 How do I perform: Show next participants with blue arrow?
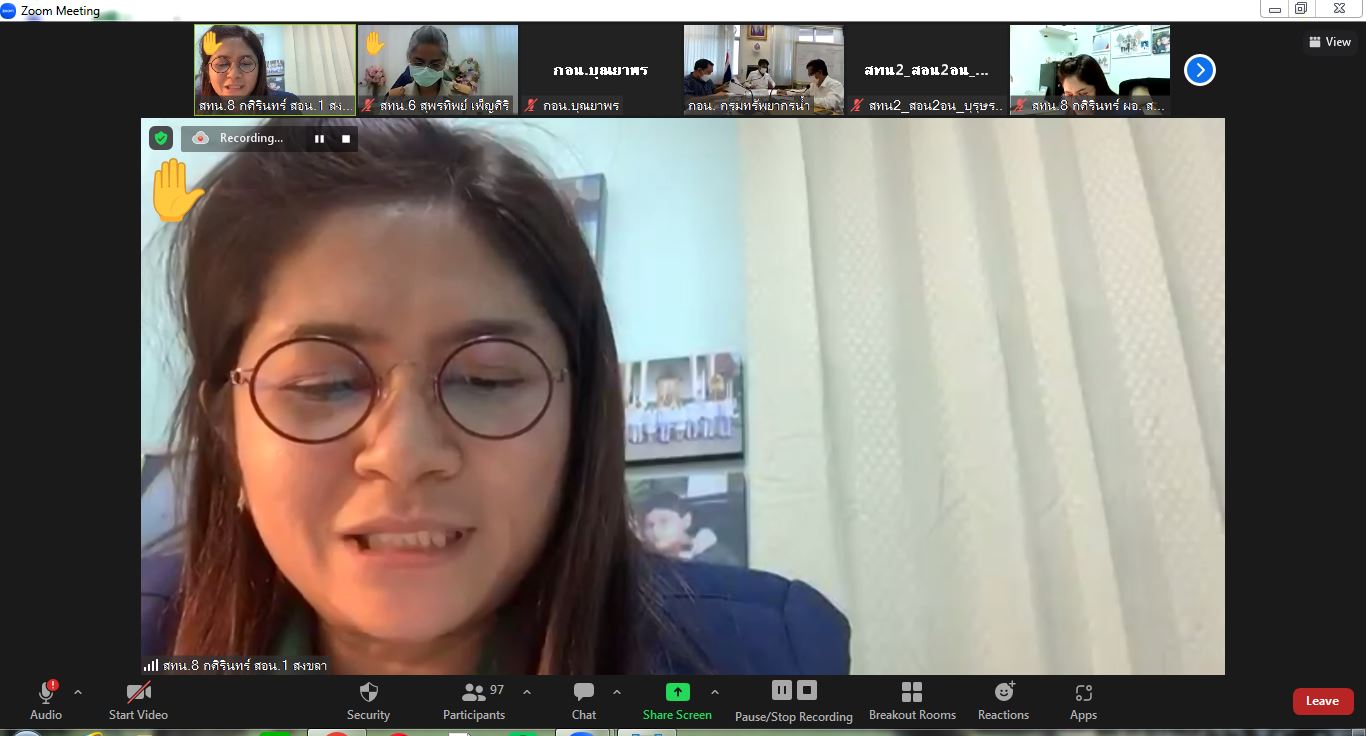1199,70
